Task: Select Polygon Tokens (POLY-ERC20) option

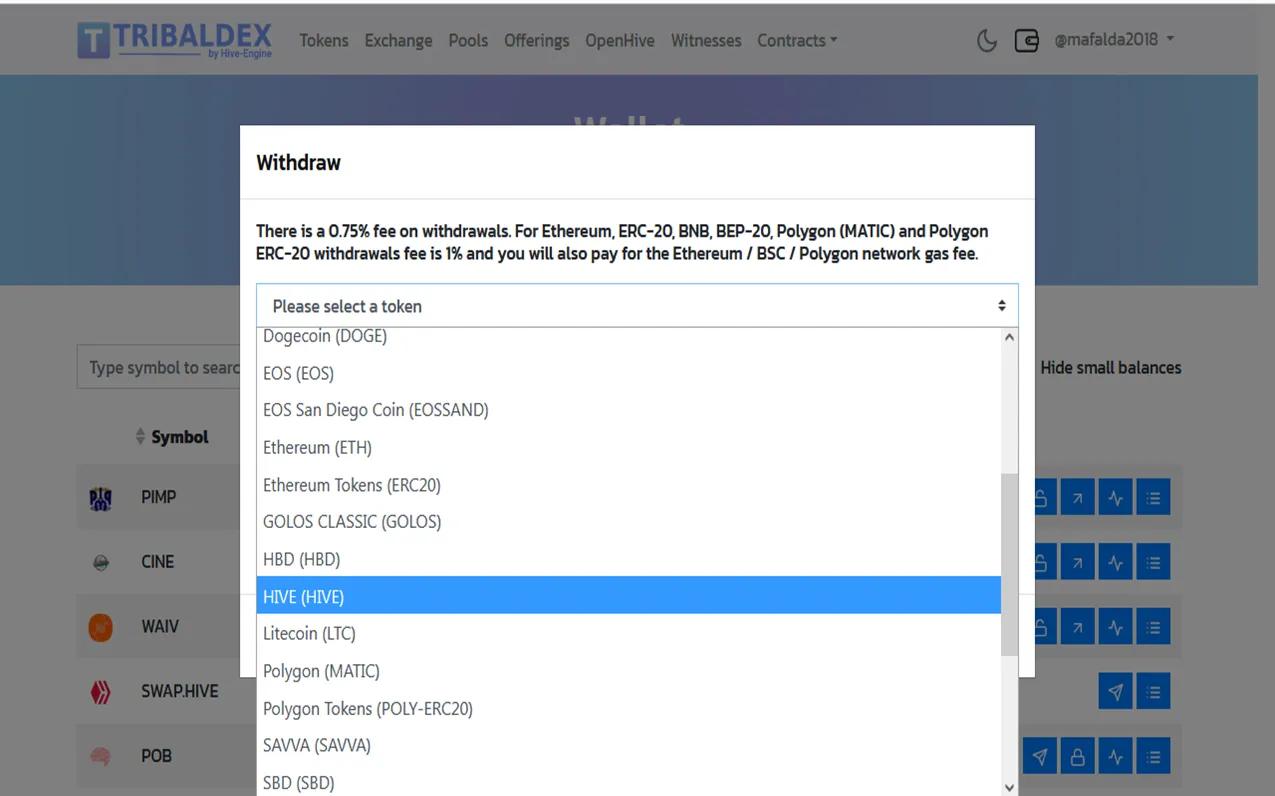Action: tap(628, 708)
